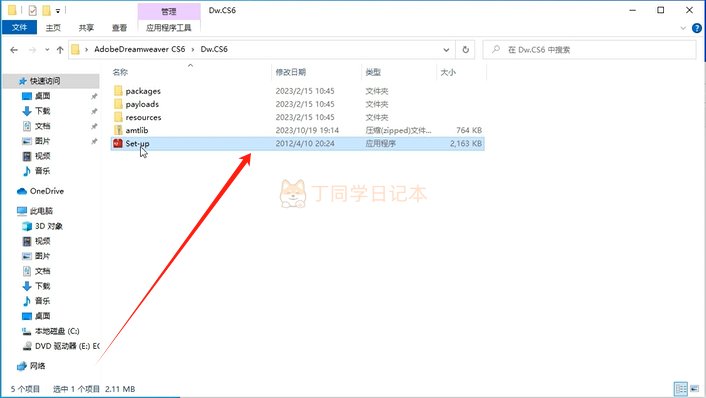Go forward with the forward arrow

coord(32,50)
